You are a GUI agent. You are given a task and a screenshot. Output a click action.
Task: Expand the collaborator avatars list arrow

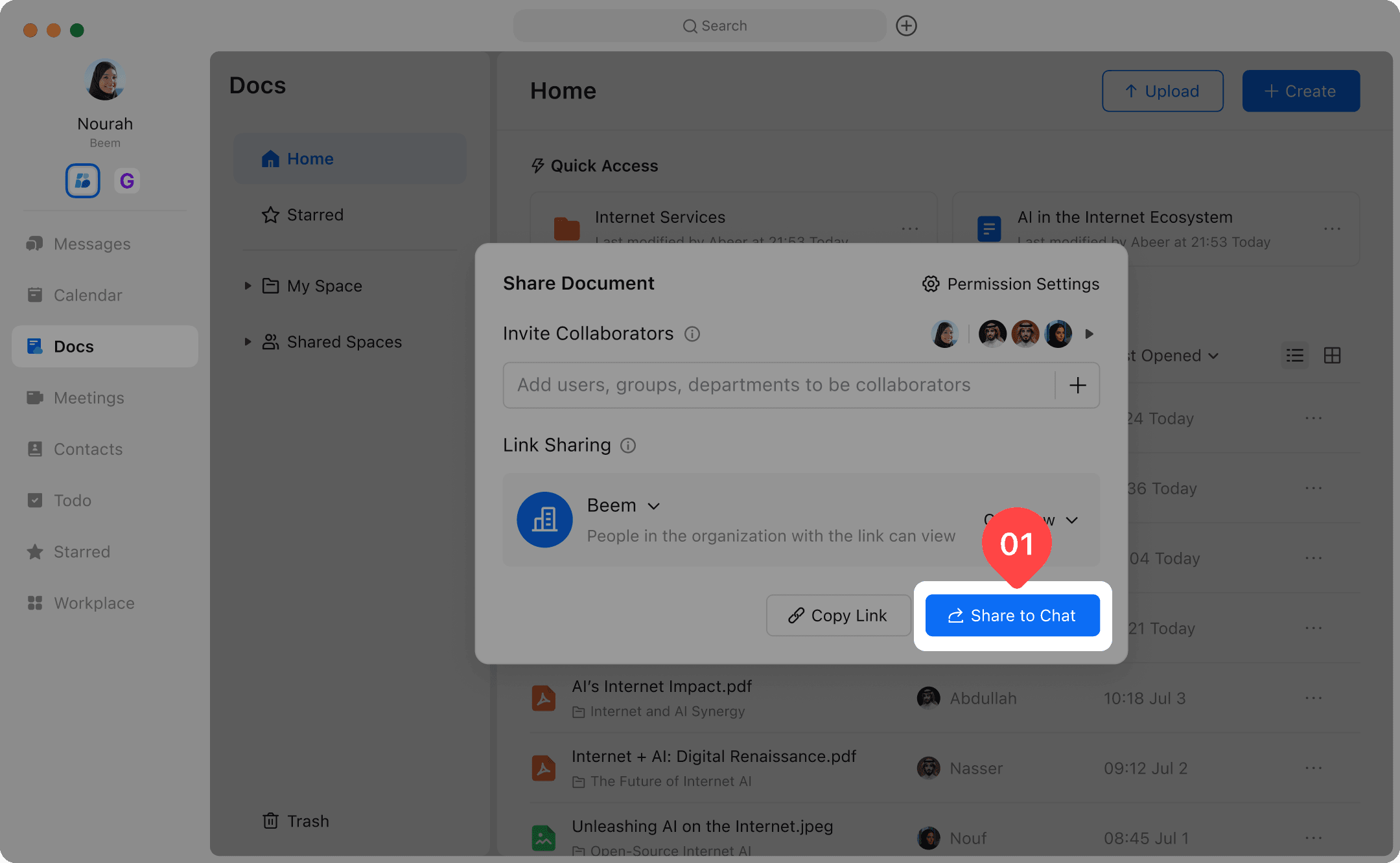click(x=1090, y=334)
